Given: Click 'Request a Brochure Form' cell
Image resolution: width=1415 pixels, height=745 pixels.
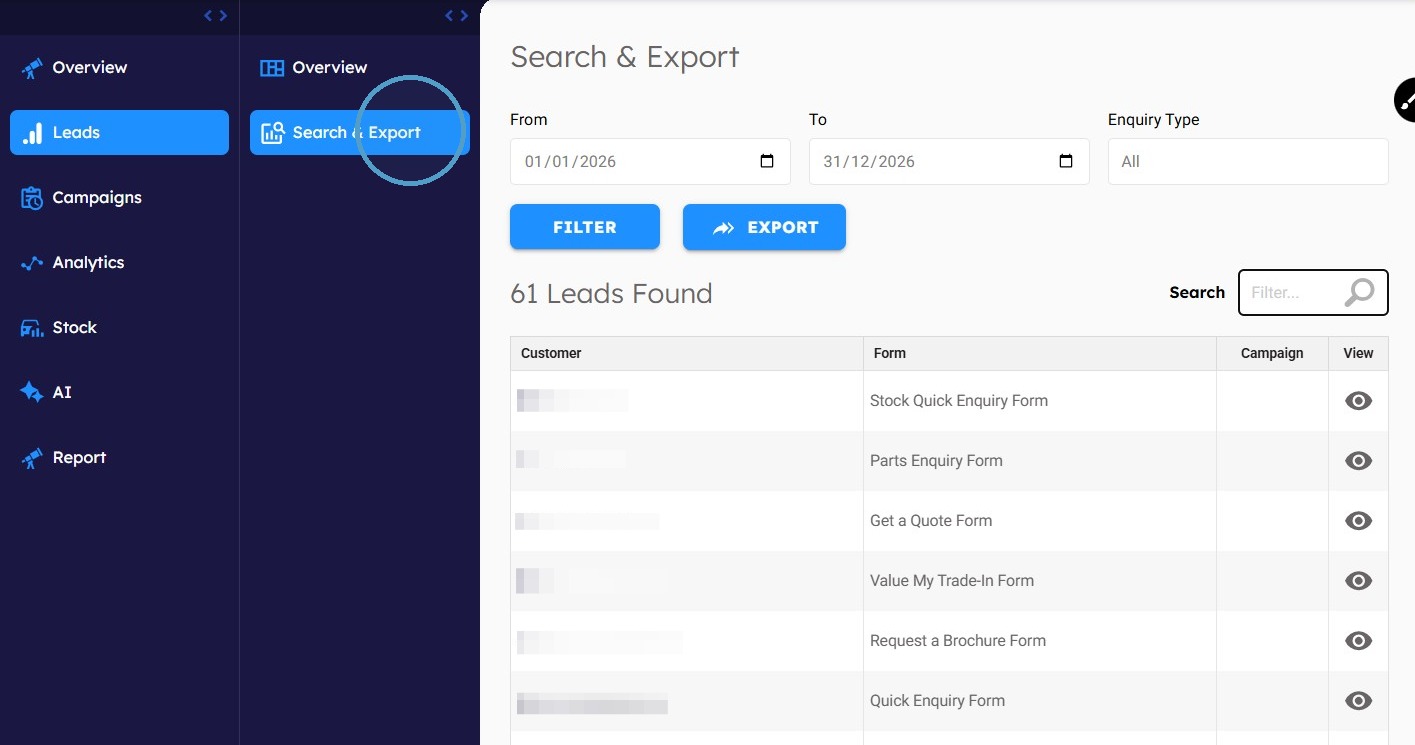Looking at the screenshot, I should click(x=1040, y=641).
